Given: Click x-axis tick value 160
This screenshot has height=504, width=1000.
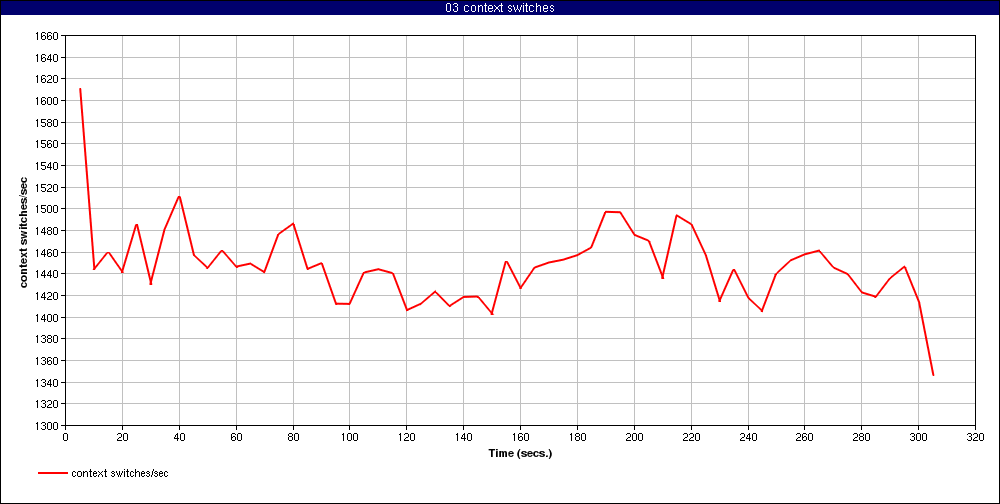Looking at the screenshot, I should [520, 437].
